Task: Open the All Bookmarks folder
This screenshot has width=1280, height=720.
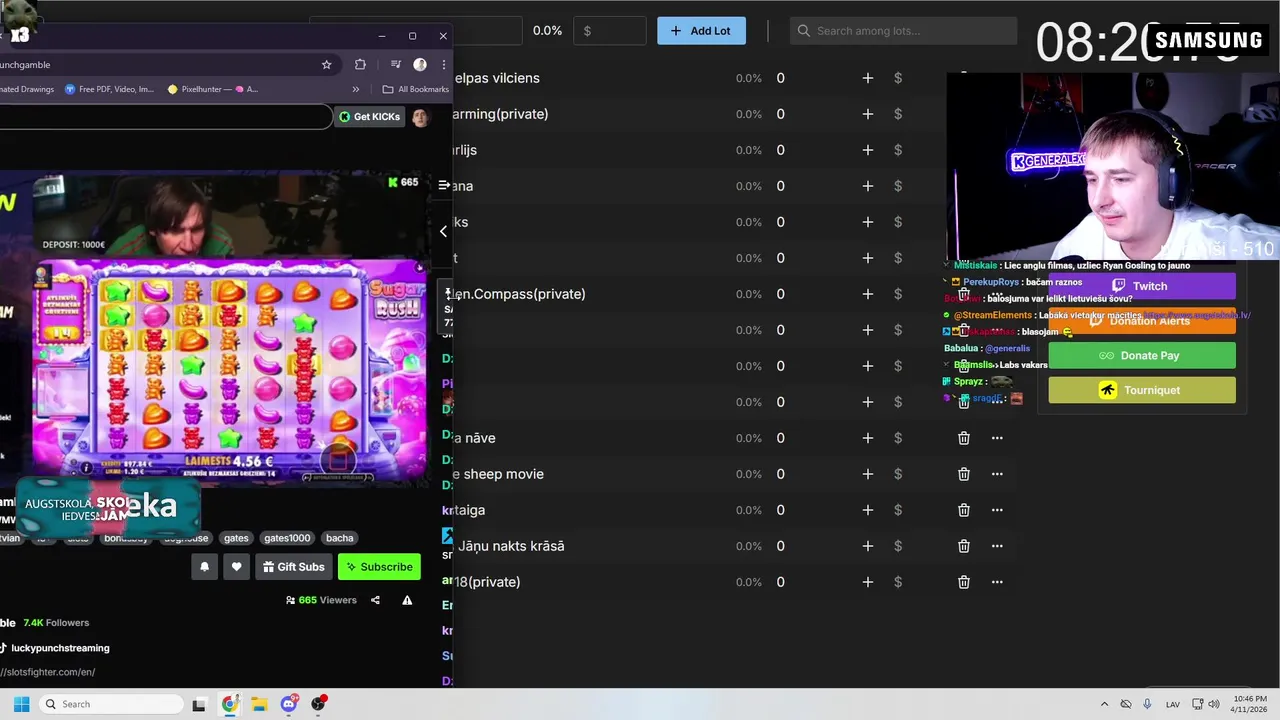Action: 416,89
